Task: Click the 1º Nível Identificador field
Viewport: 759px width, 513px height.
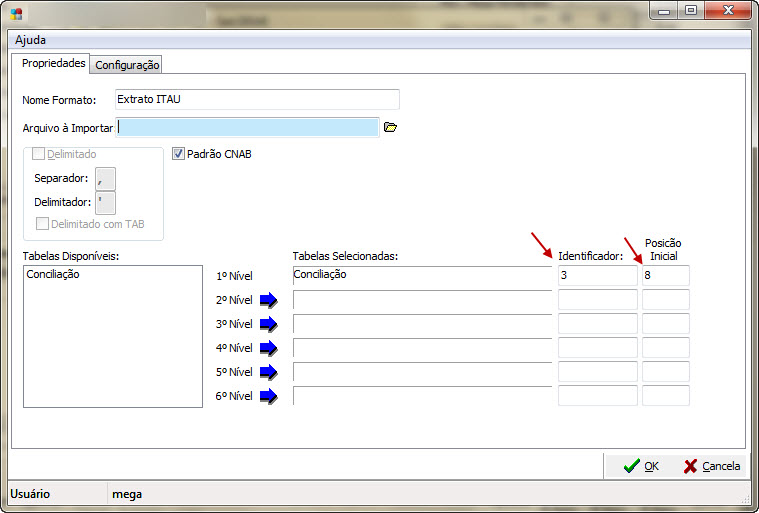Action: (597, 275)
